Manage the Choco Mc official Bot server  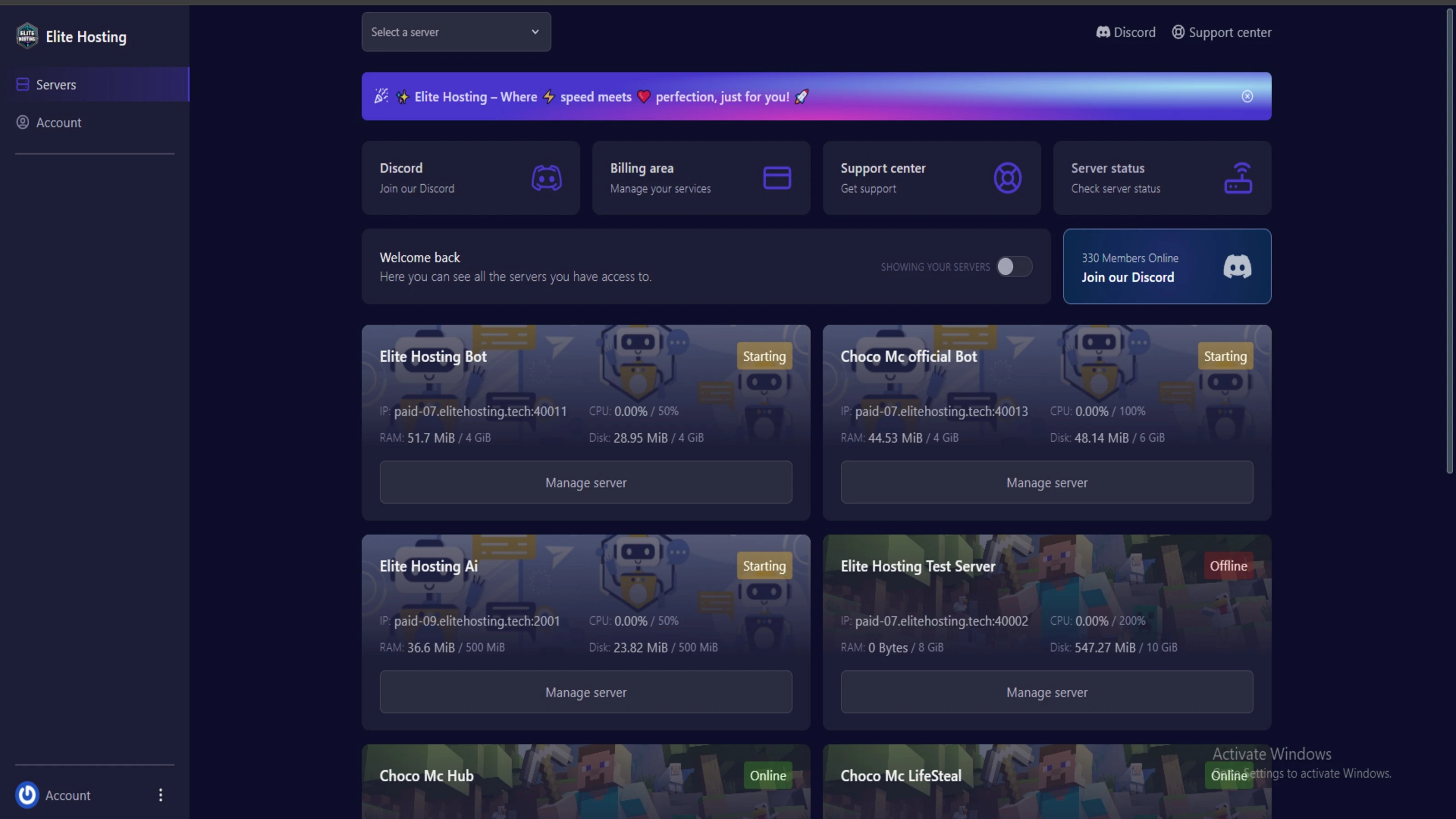[x=1046, y=483]
